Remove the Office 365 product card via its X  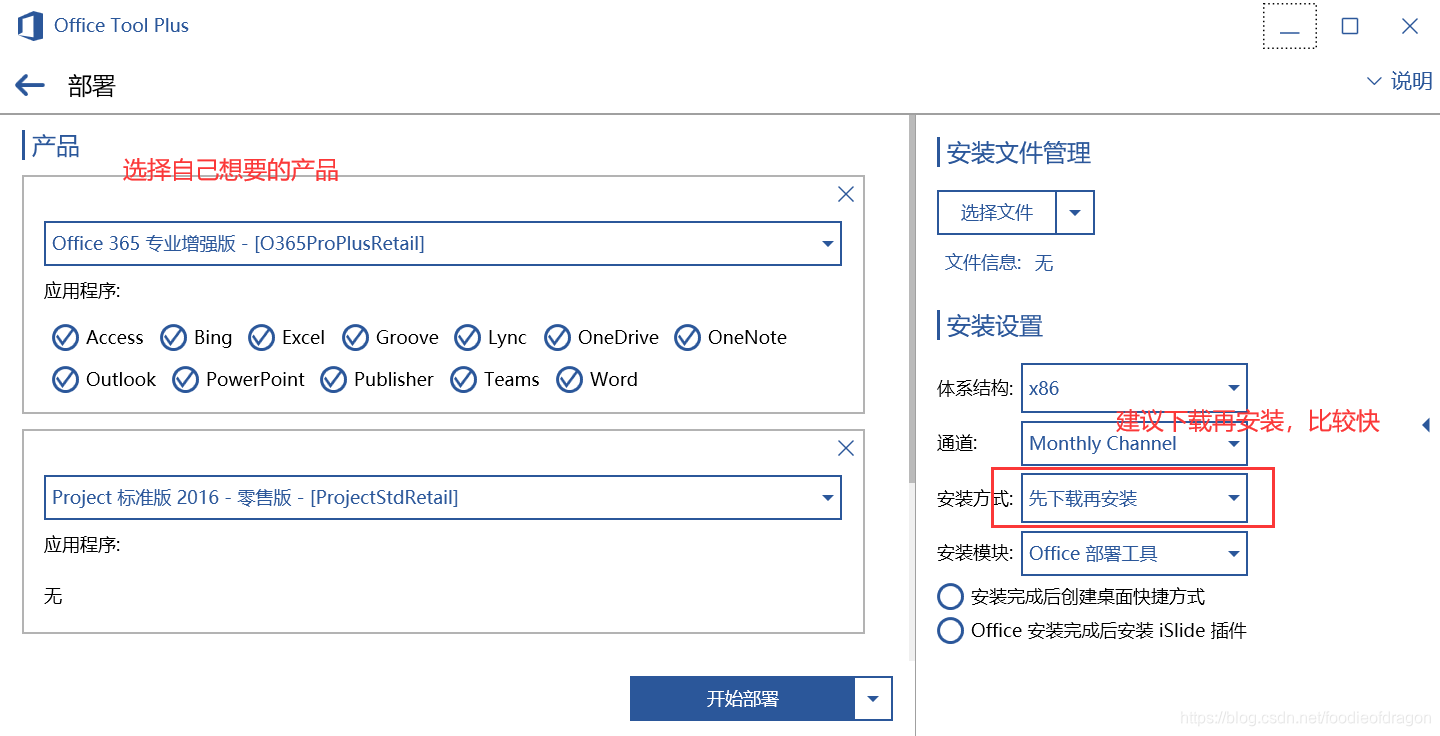tap(845, 193)
